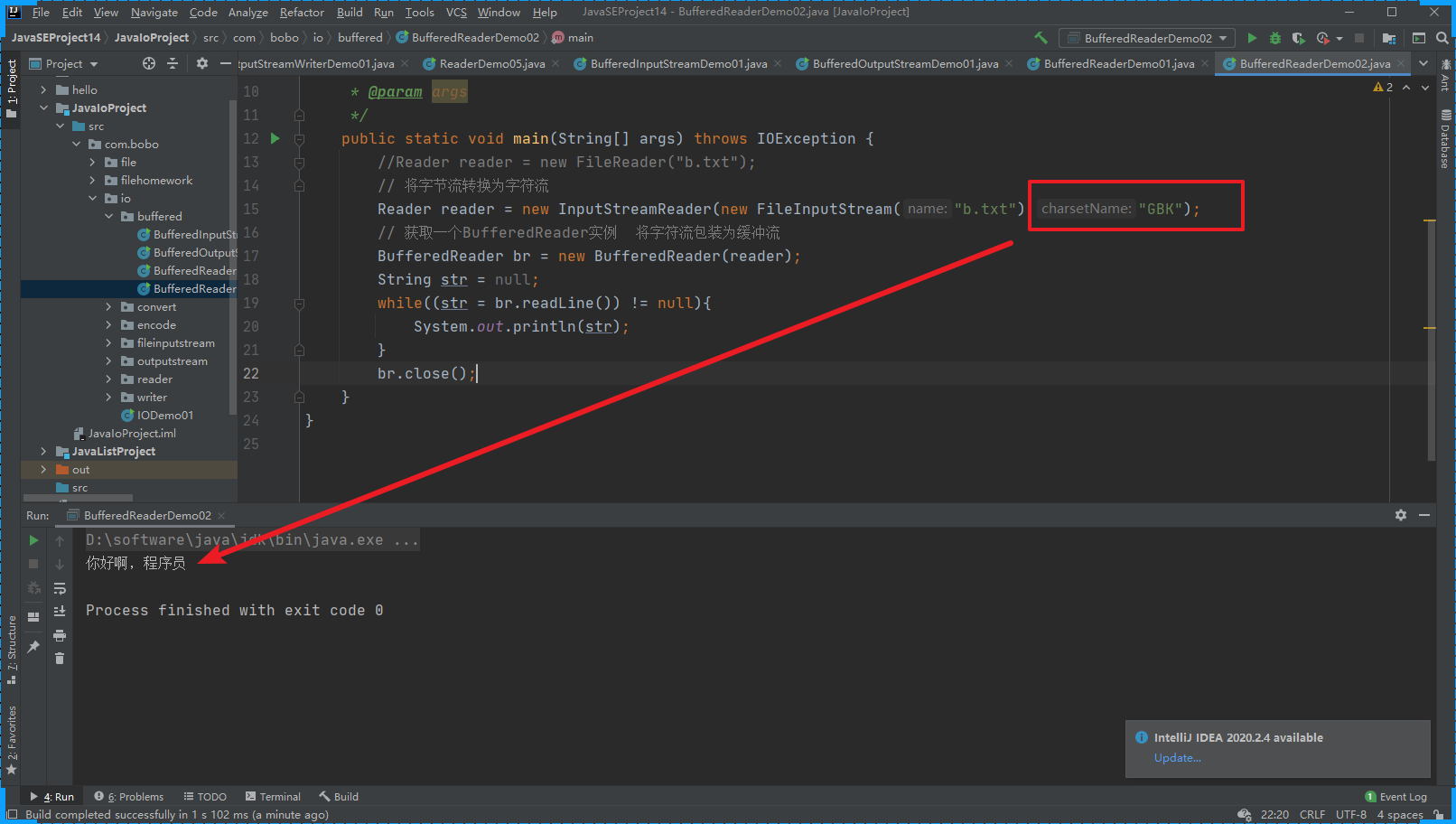Viewport: 1456px width, 824px height.
Task: Jump to previous highlighted problem arrow
Action: 1406,88
